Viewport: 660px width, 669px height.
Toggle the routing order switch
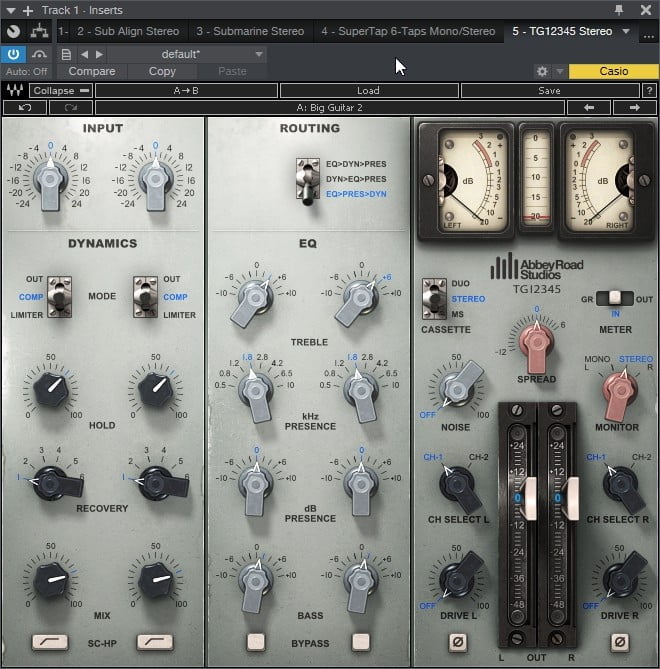pyautogui.click(x=308, y=180)
